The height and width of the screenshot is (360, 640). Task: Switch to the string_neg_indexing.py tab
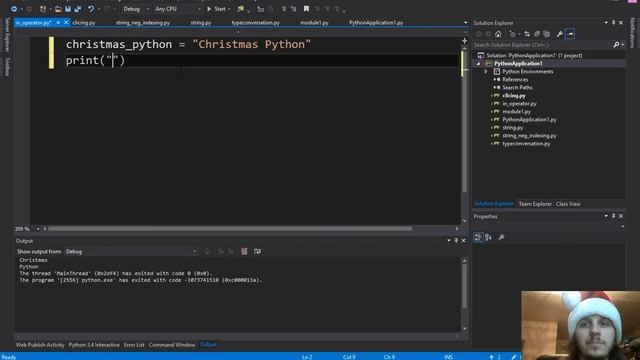click(x=142, y=23)
